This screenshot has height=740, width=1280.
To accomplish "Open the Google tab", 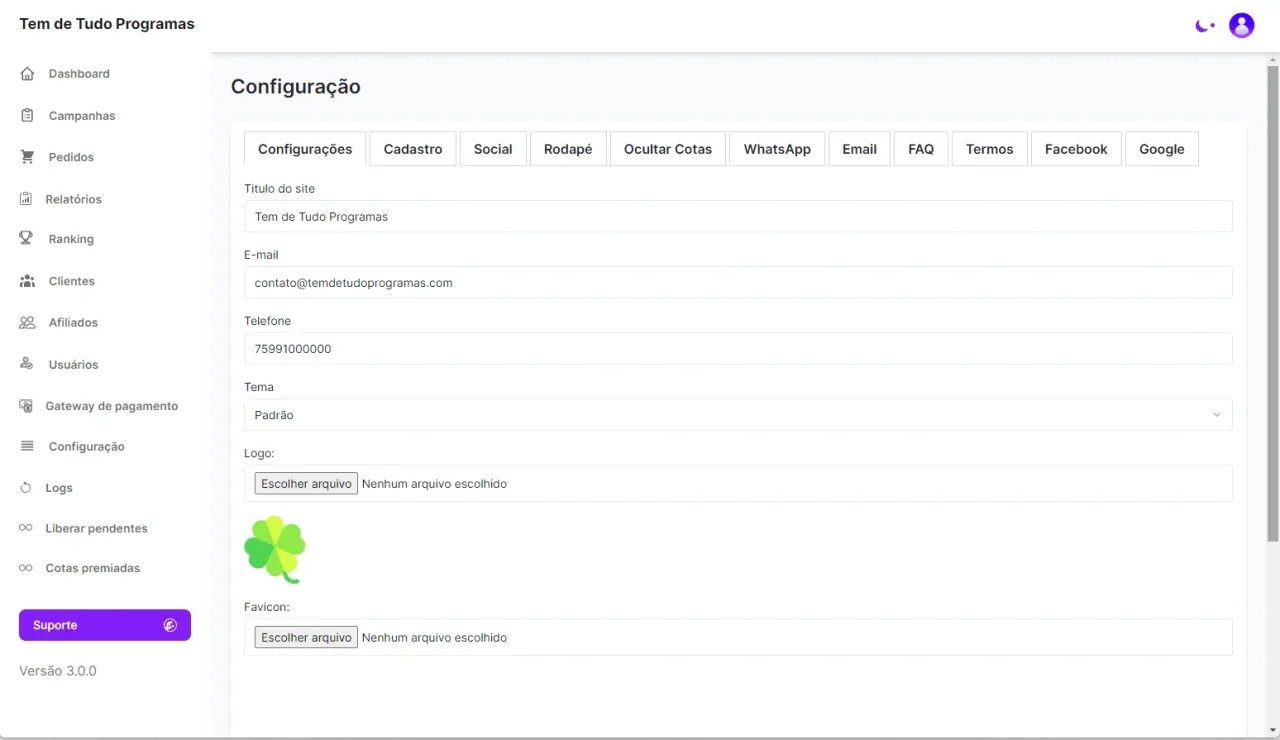I will tap(1162, 149).
